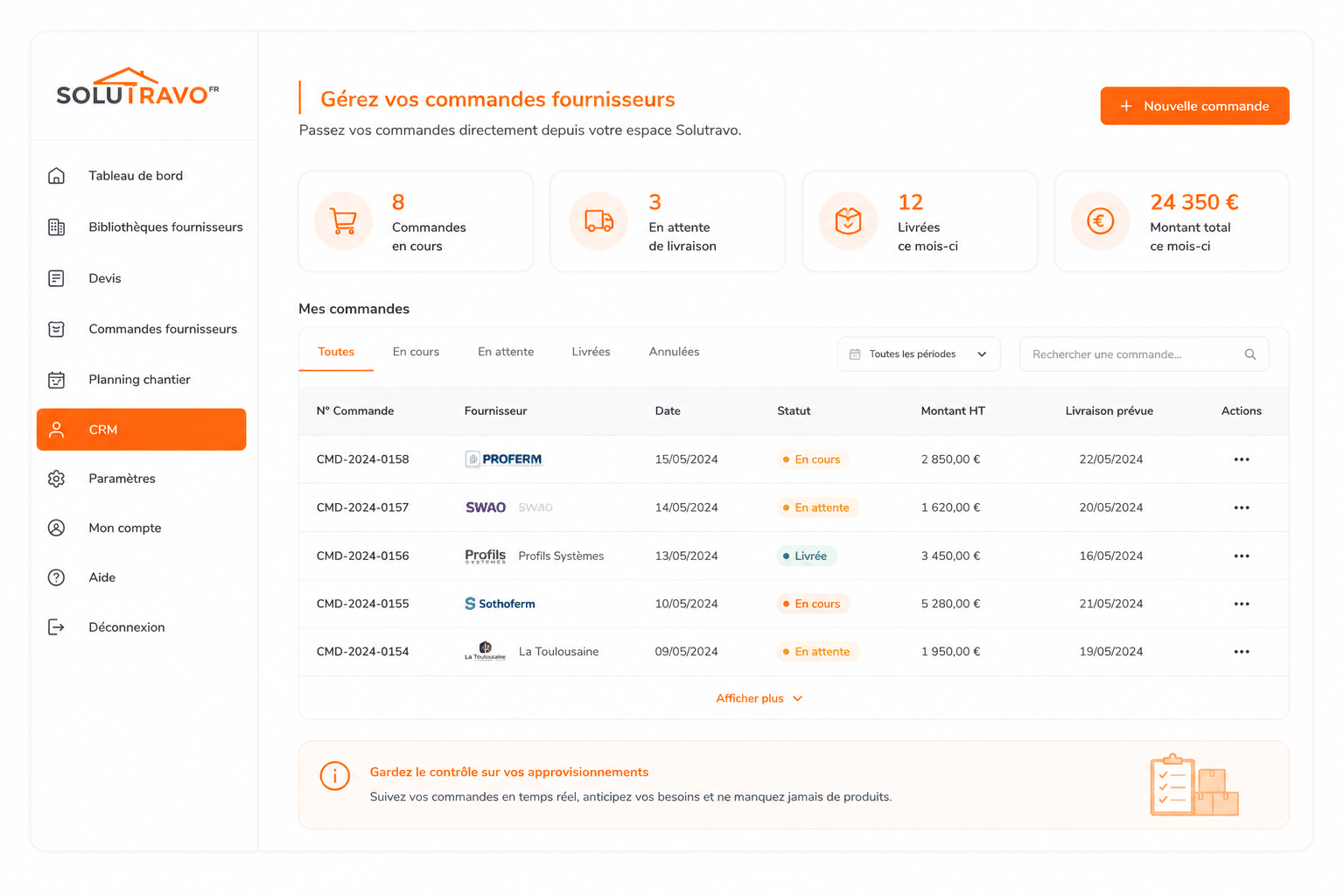Click the Déconnexion logout icon
This screenshot has height=896, width=1344.
[x=56, y=627]
